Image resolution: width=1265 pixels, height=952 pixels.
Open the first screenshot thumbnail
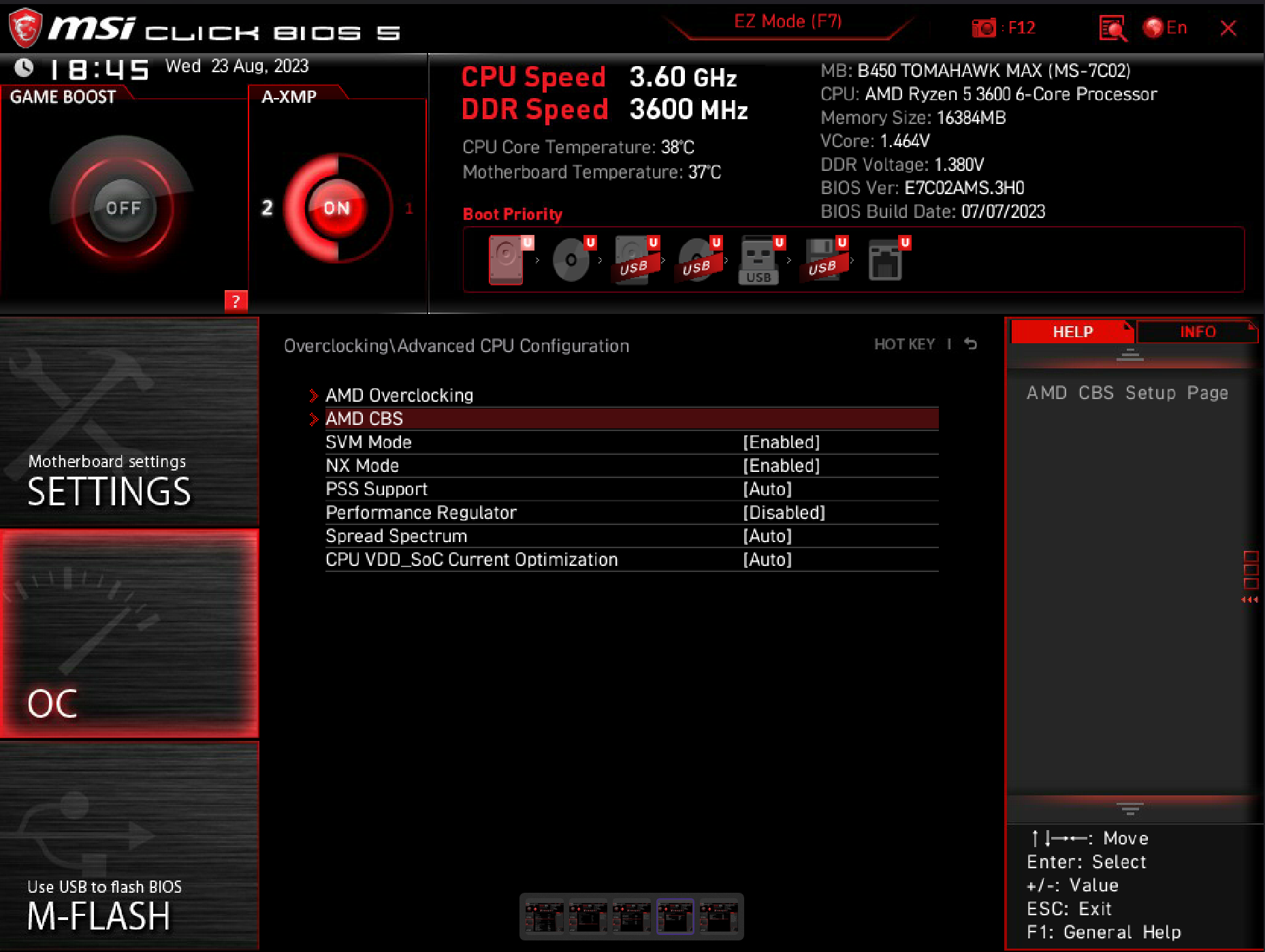click(x=544, y=917)
